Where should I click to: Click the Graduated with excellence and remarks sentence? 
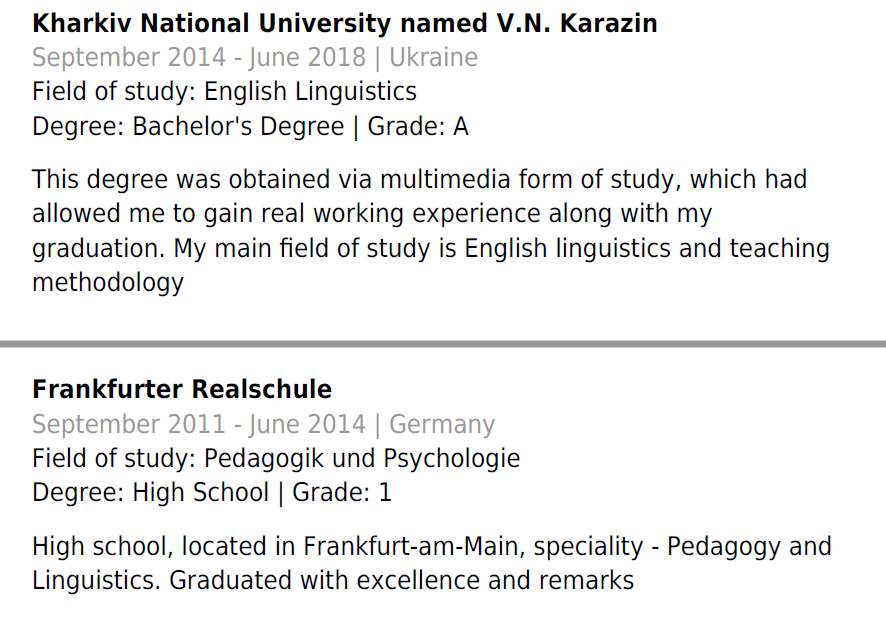pos(402,580)
